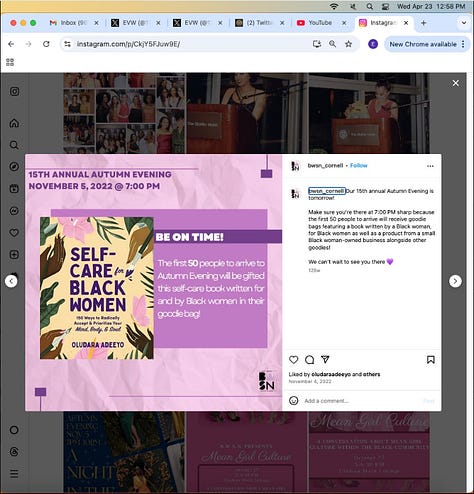Select the Instagram tab
The width and height of the screenshot is (474, 494).
pyautogui.click(x=383, y=23)
